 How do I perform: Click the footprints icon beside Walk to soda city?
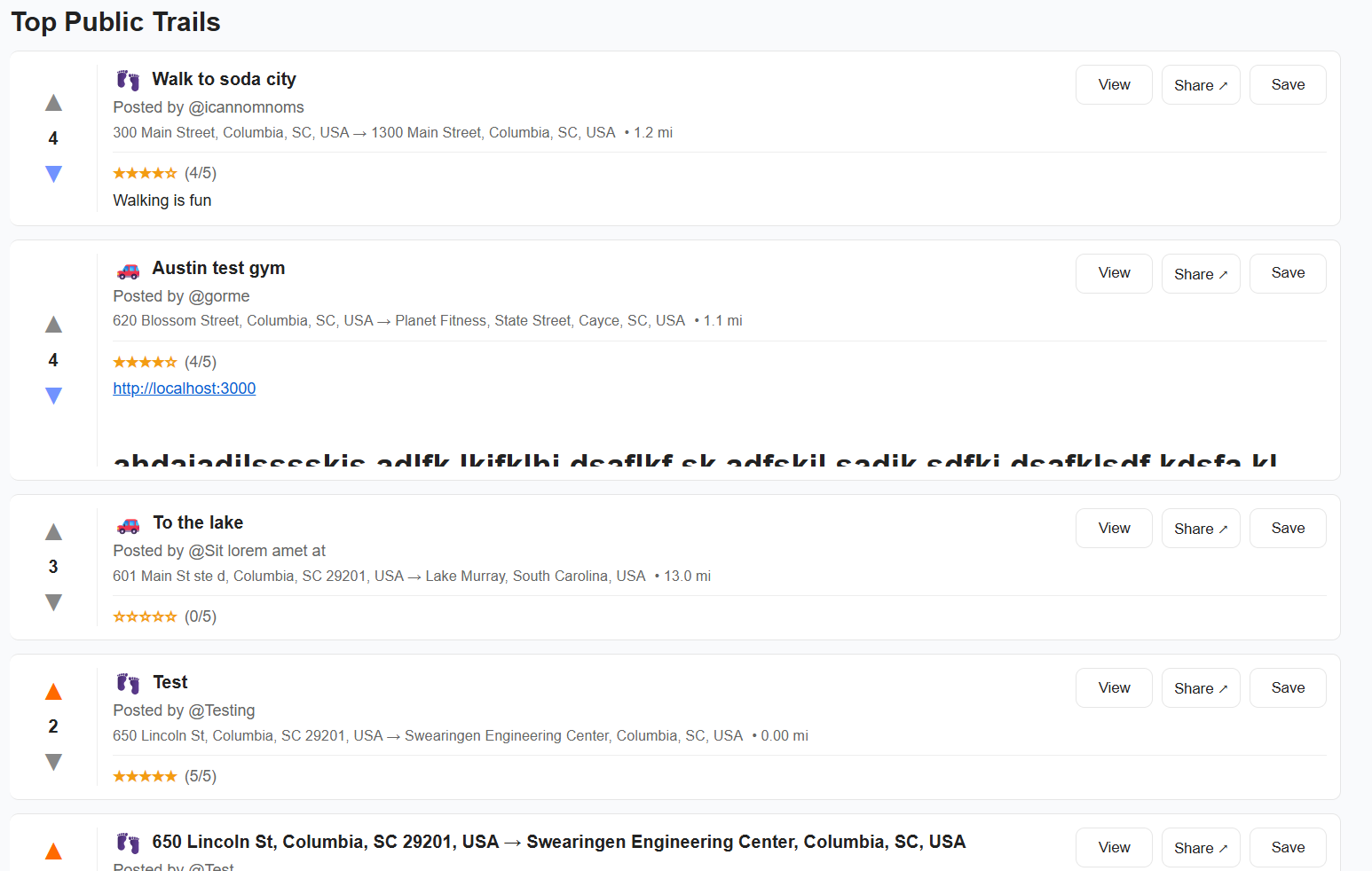(x=128, y=80)
